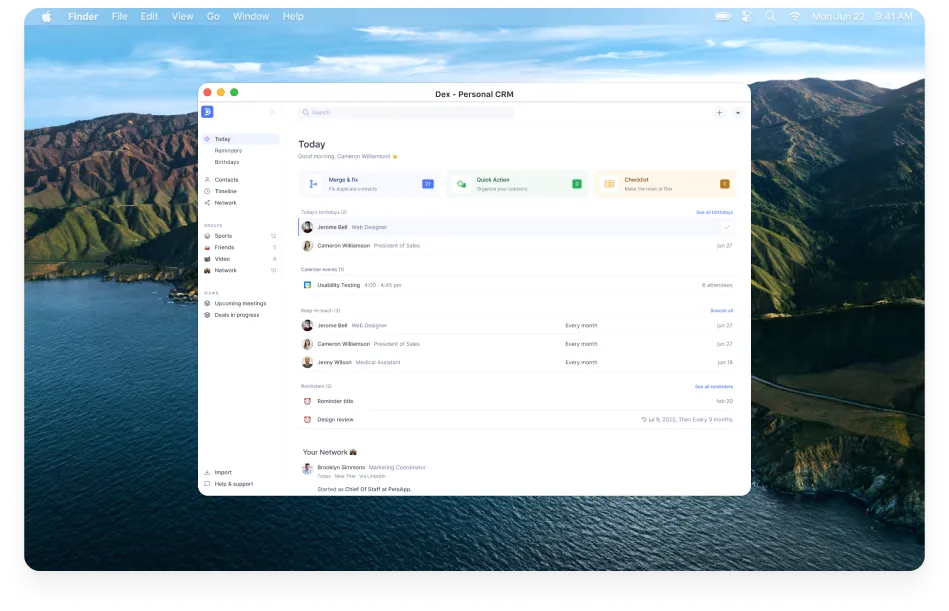Select the Friends group
The height and width of the screenshot is (611, 949).
click(223, 247)
